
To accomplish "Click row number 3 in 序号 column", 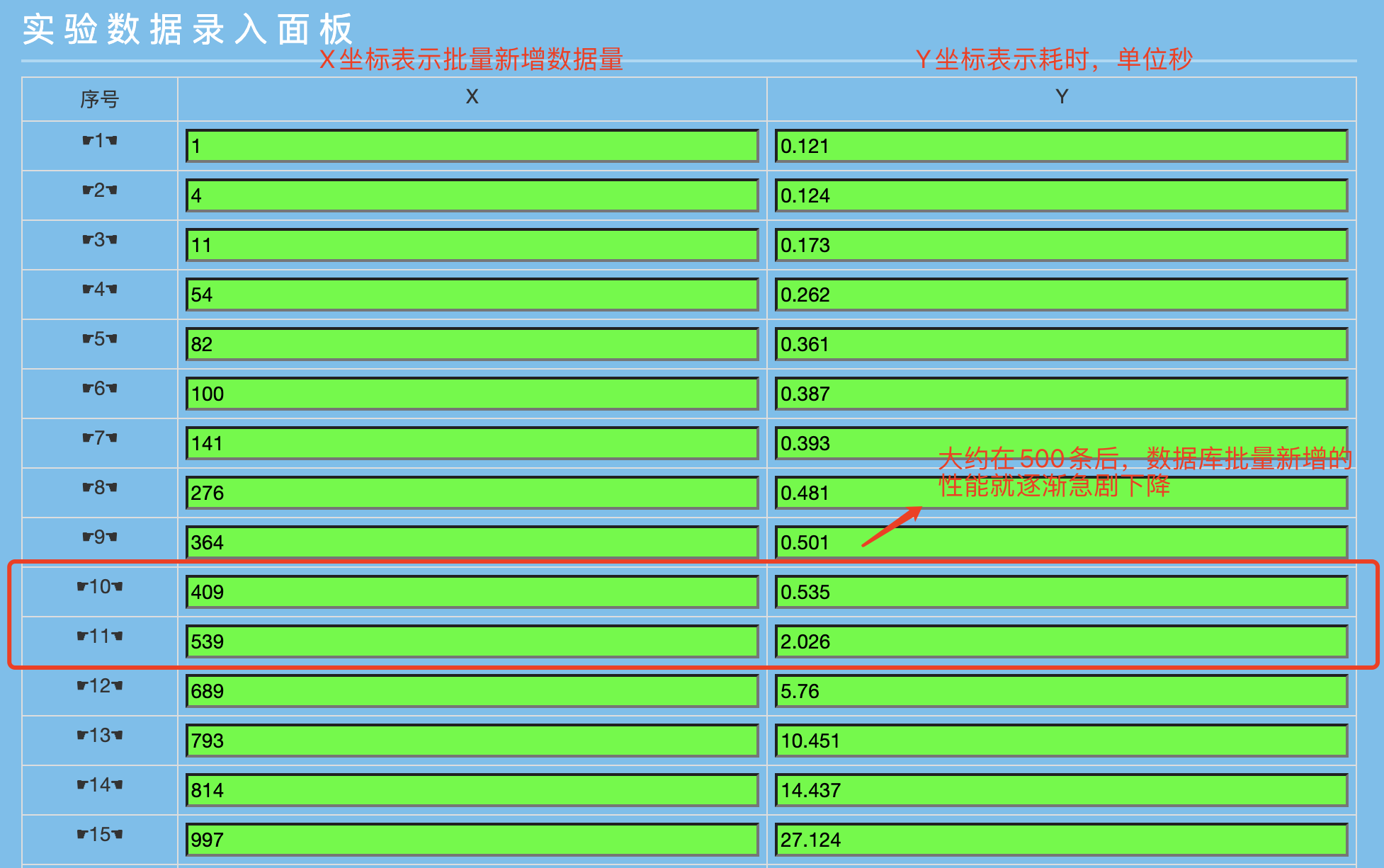I will point(99,239).
